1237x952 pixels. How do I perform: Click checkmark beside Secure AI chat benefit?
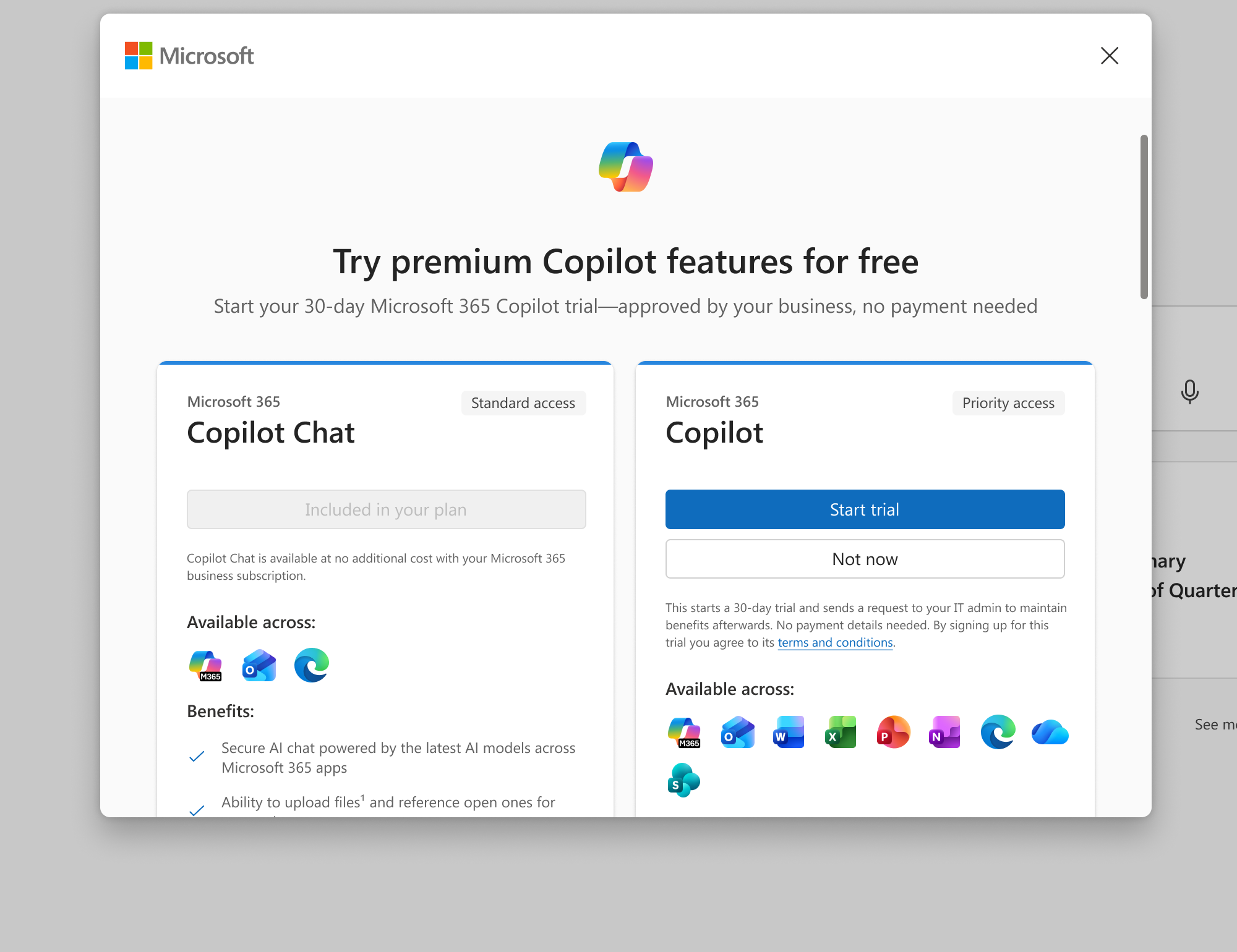point(197,757)
